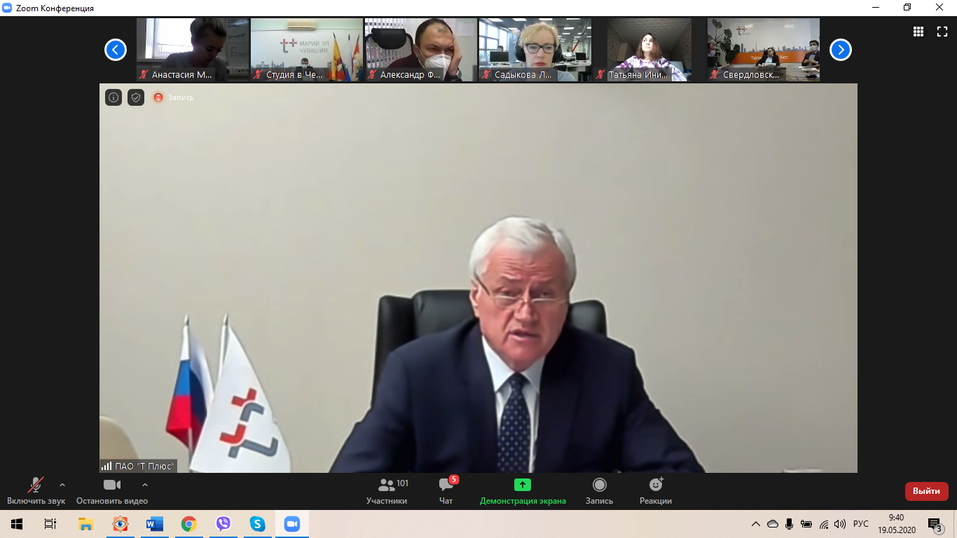Screen dimensions: 957x538
Task: Leave the meeting with Выйти button
Action: coord(926,491)
